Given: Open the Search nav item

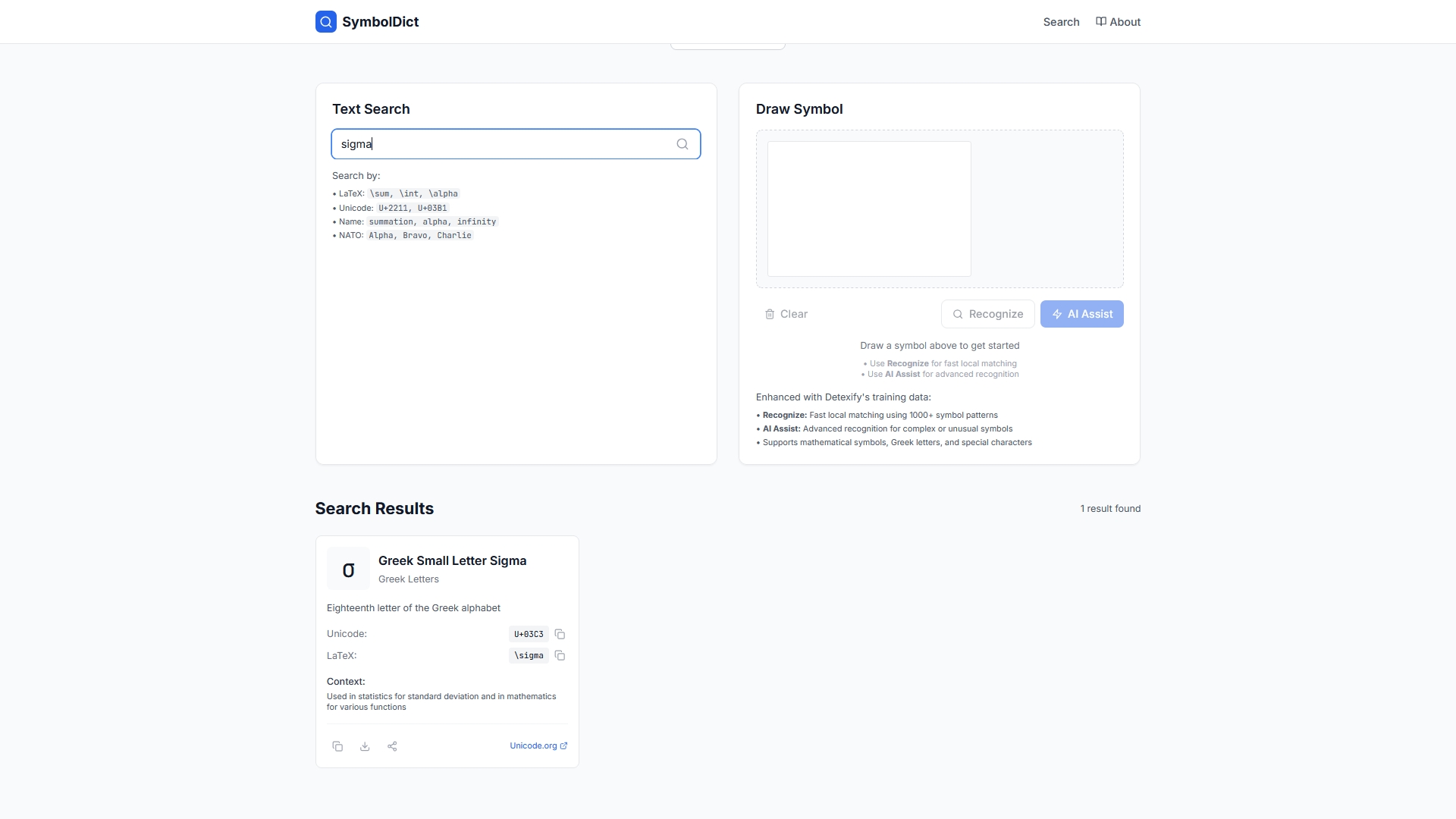Looking at the screenshot, I should pos(1061,22).
